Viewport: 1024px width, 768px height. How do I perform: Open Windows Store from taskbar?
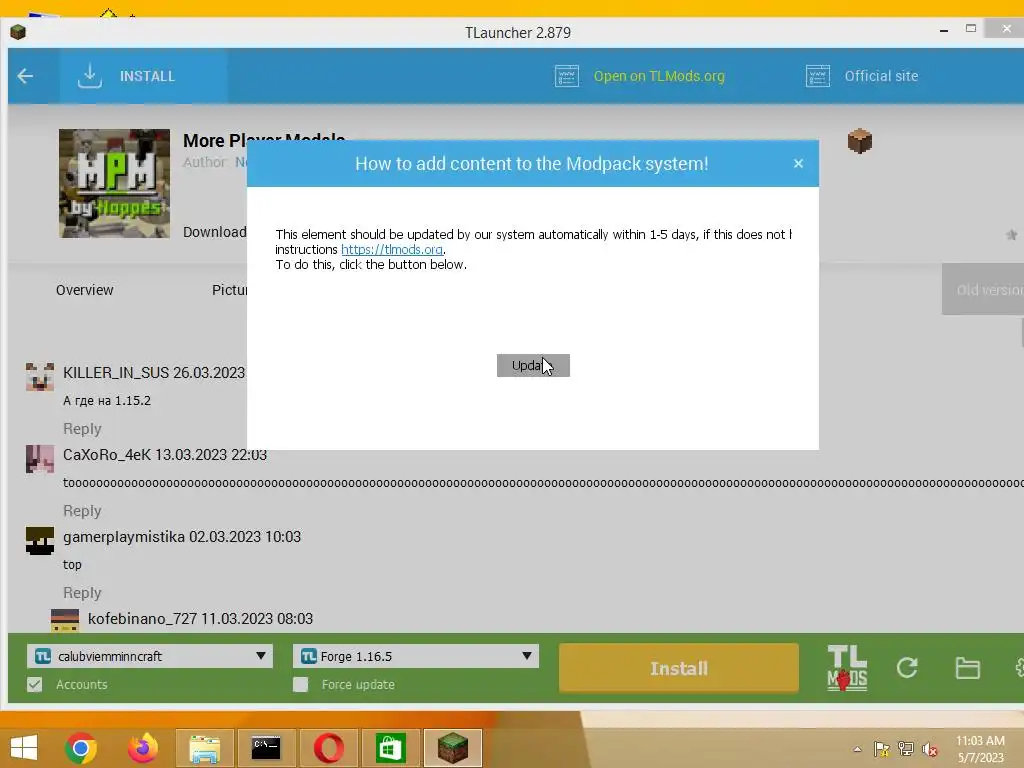391,748
